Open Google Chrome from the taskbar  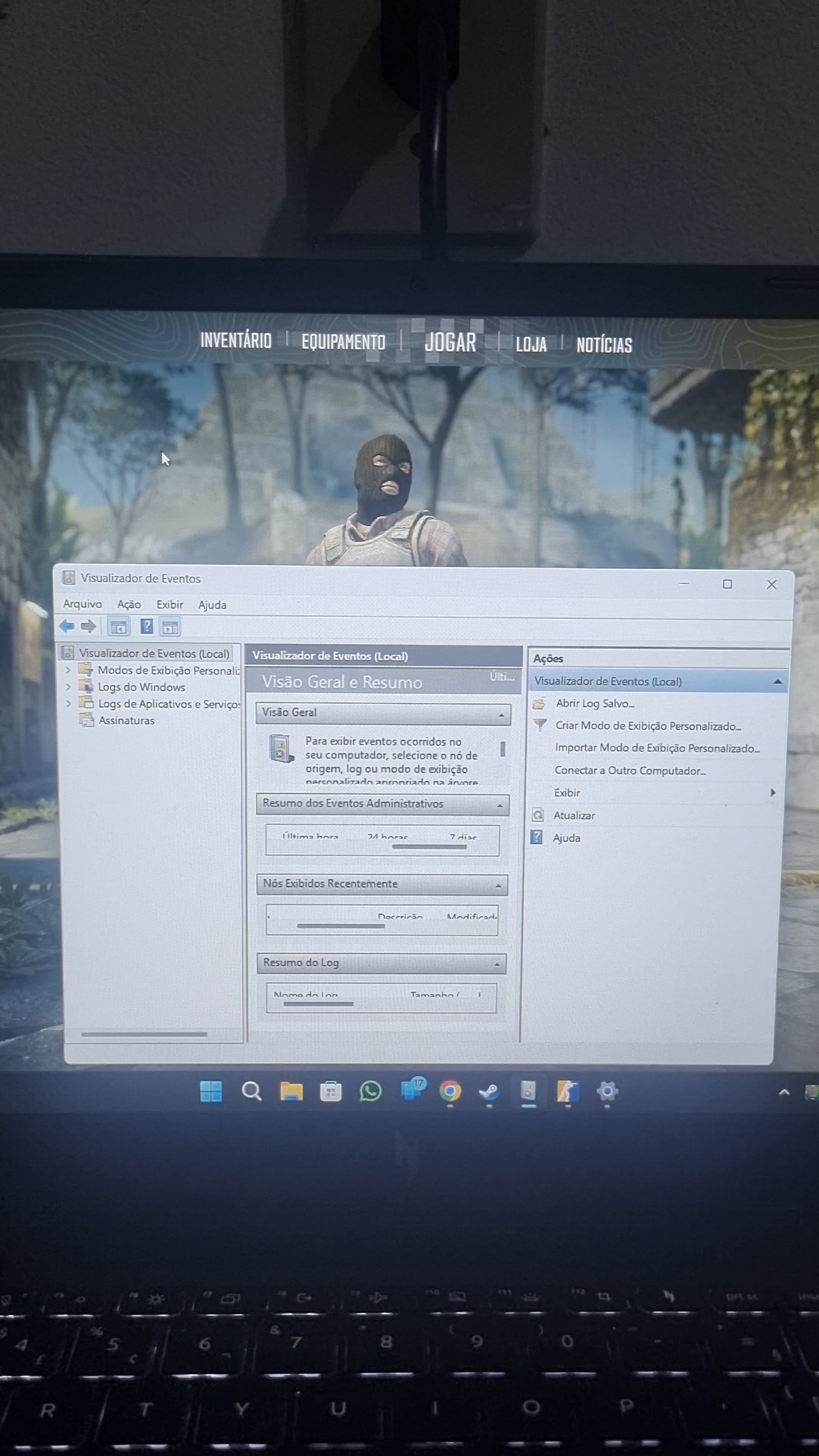point(450,1092)
